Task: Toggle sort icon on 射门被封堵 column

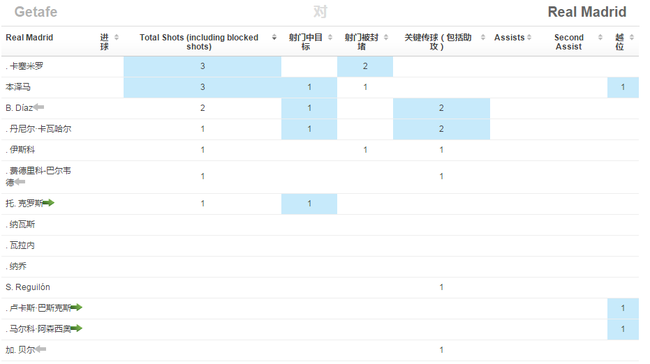Action: pos(386,37)
